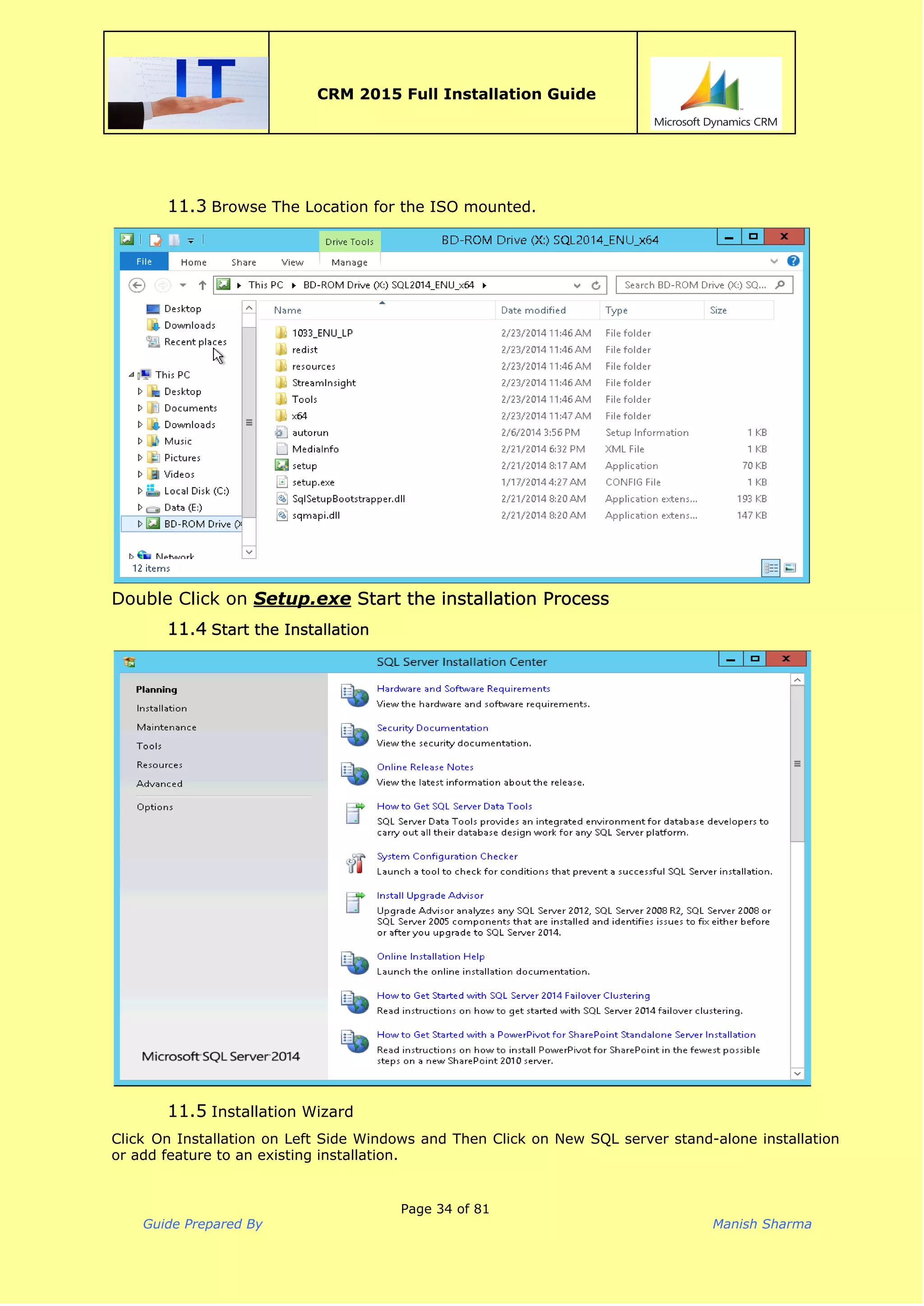Viewport: 924px width, 1306px height.
Task: Open the File menu tab
Action: 144,262
